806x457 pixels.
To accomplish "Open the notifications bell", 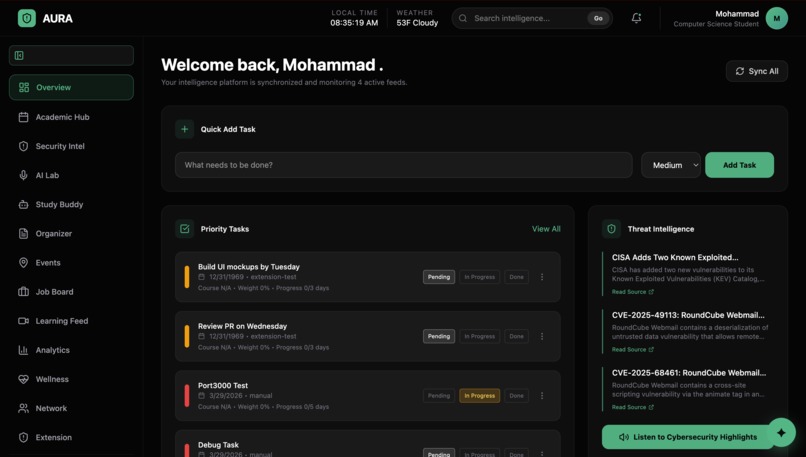I will (636, 18).
